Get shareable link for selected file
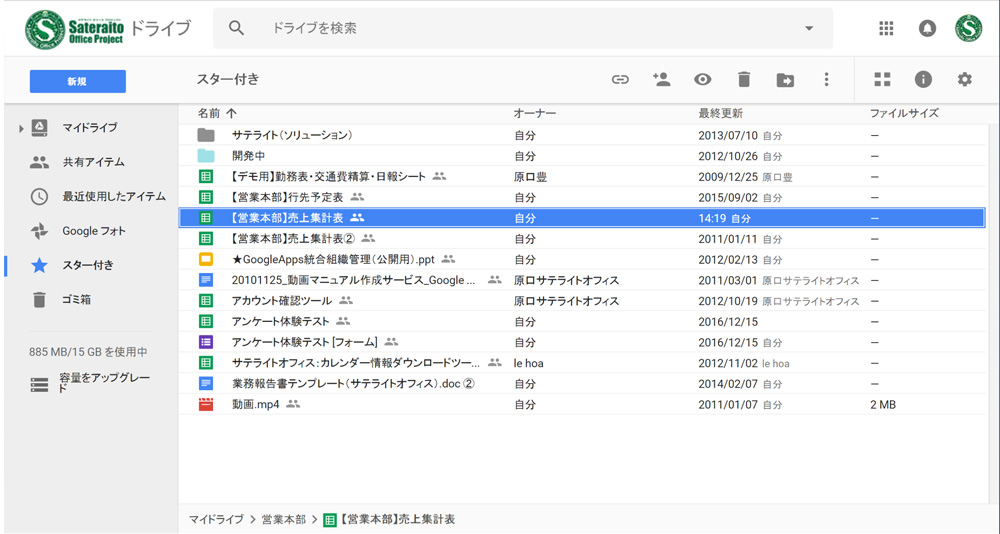1000x534 pixels. [620, 80]
